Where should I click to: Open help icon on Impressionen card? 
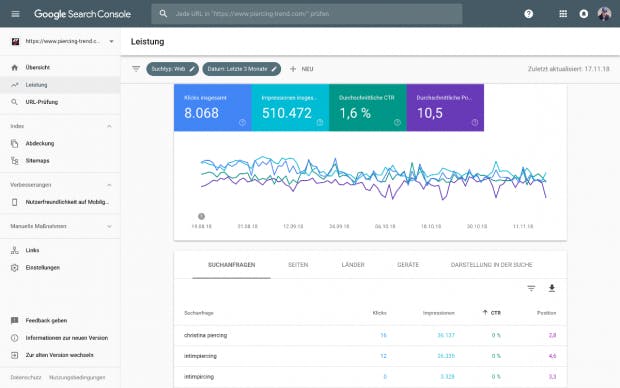[320, 123]
